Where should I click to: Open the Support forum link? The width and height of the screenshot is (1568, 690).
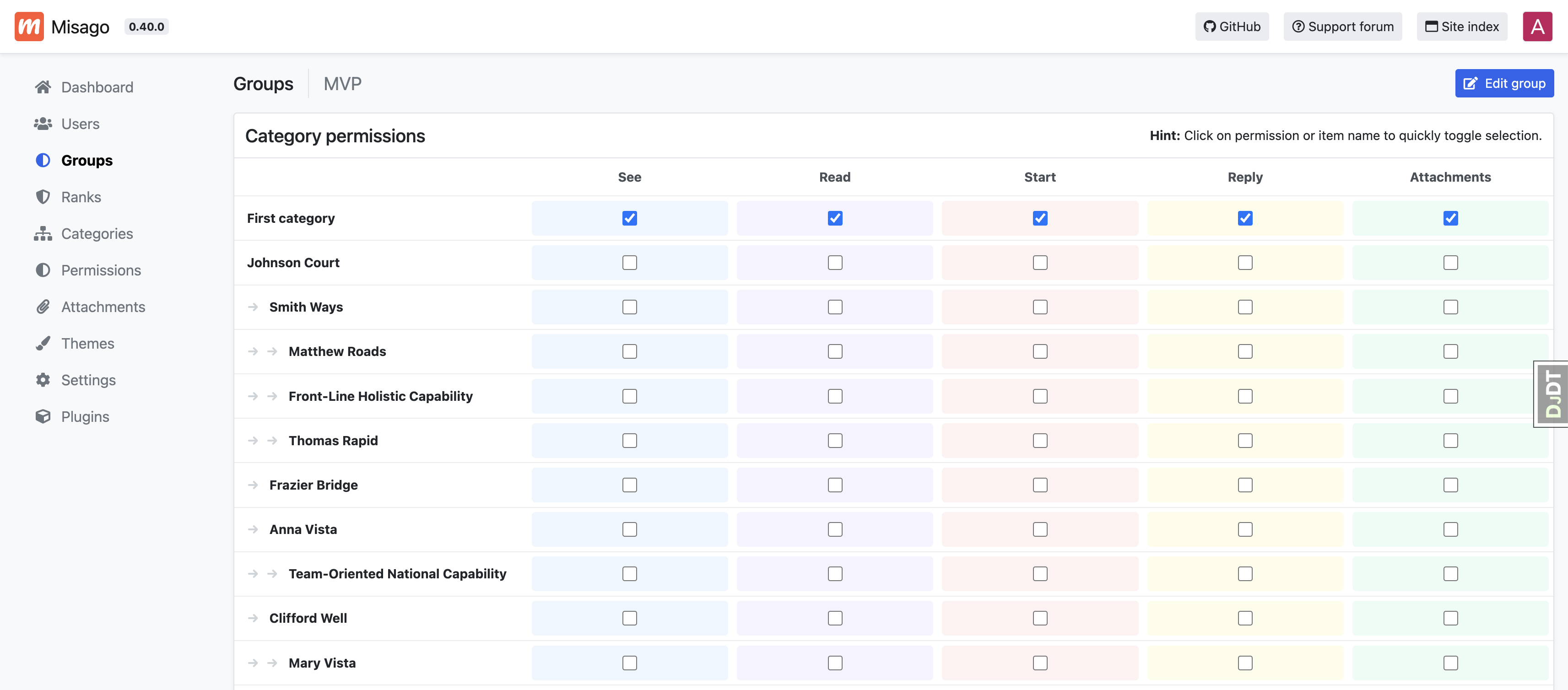1342,27
